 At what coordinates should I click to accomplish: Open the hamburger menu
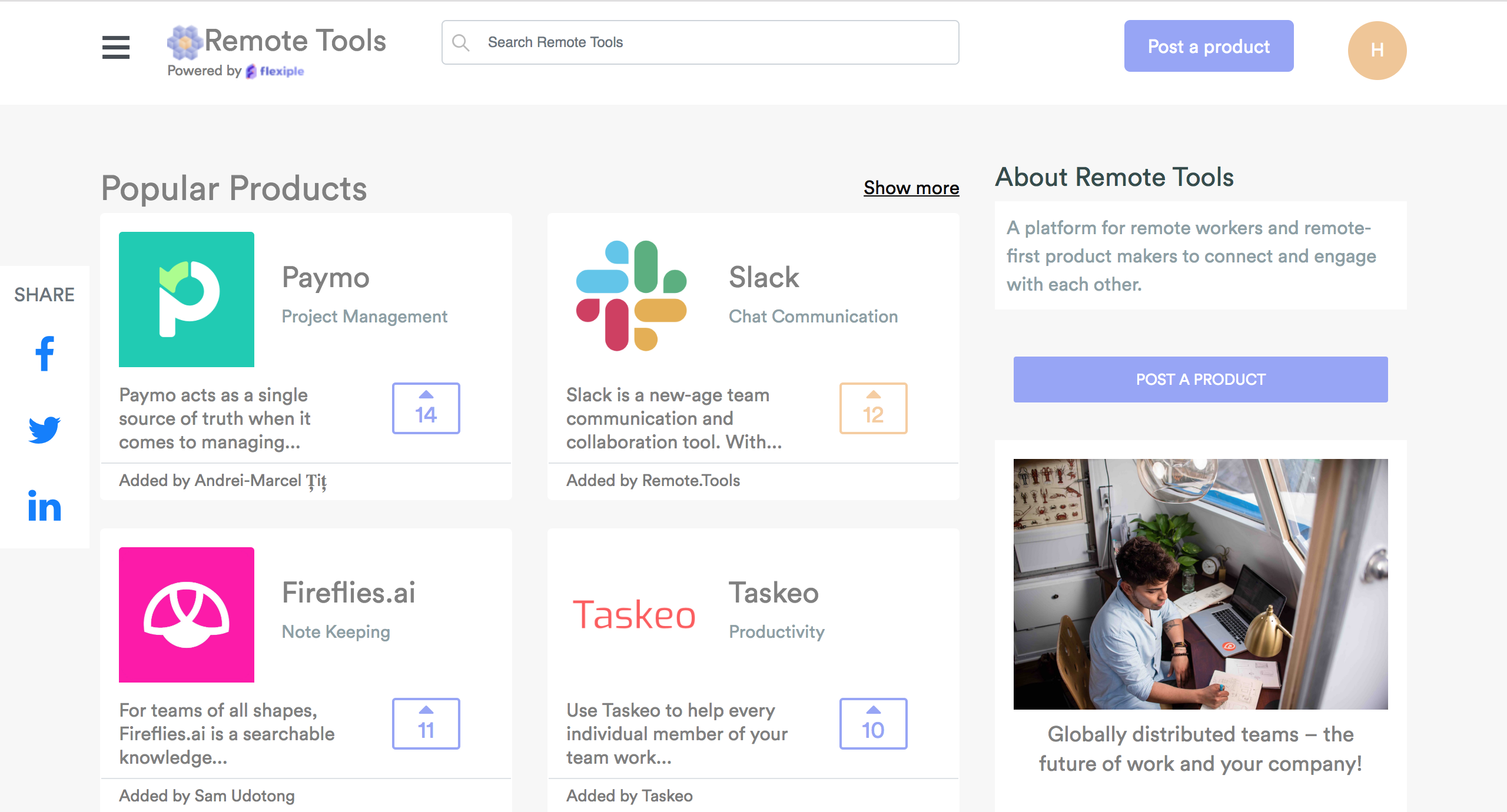tap(115, 47)
